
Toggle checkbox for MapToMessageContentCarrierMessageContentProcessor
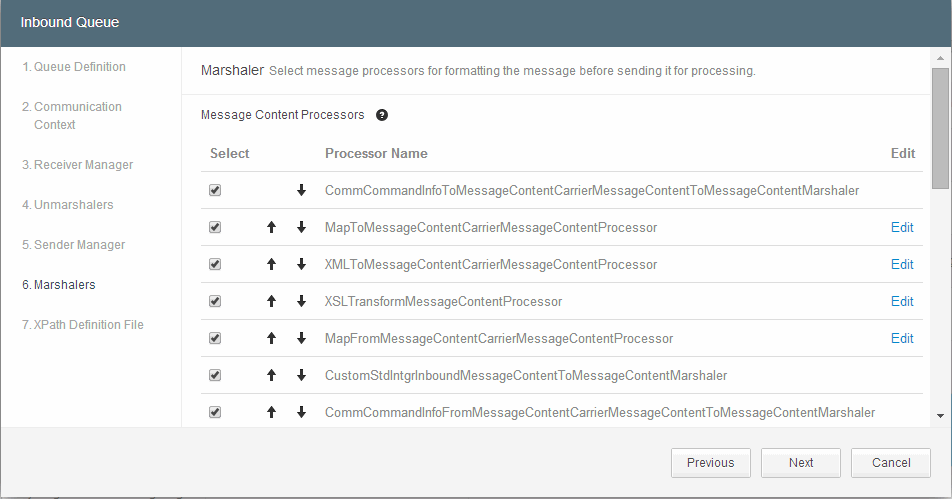pyautogui.click(x=215, y=227)
